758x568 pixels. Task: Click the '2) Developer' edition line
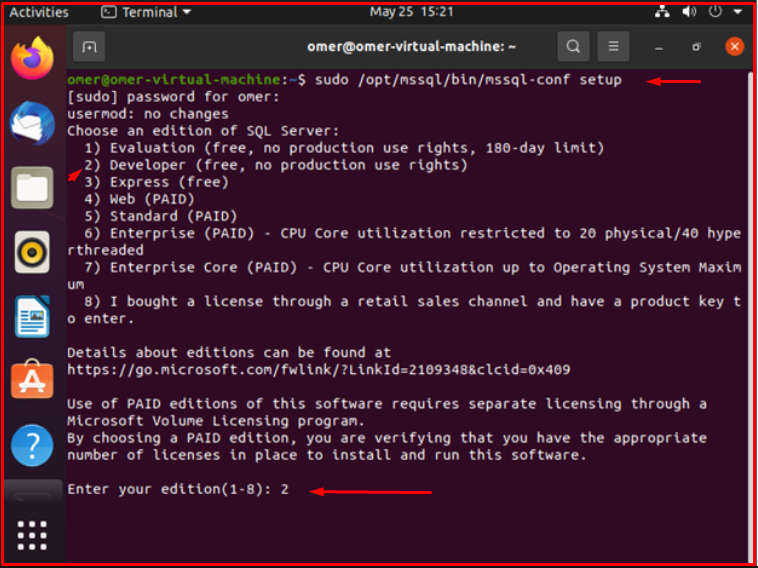(276, 165)
